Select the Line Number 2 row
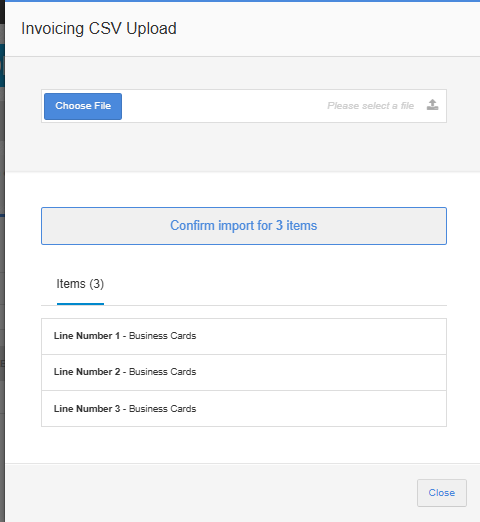The width and height of the screenshot is (480, 522). pyautogui.click(x=244, y=372)
